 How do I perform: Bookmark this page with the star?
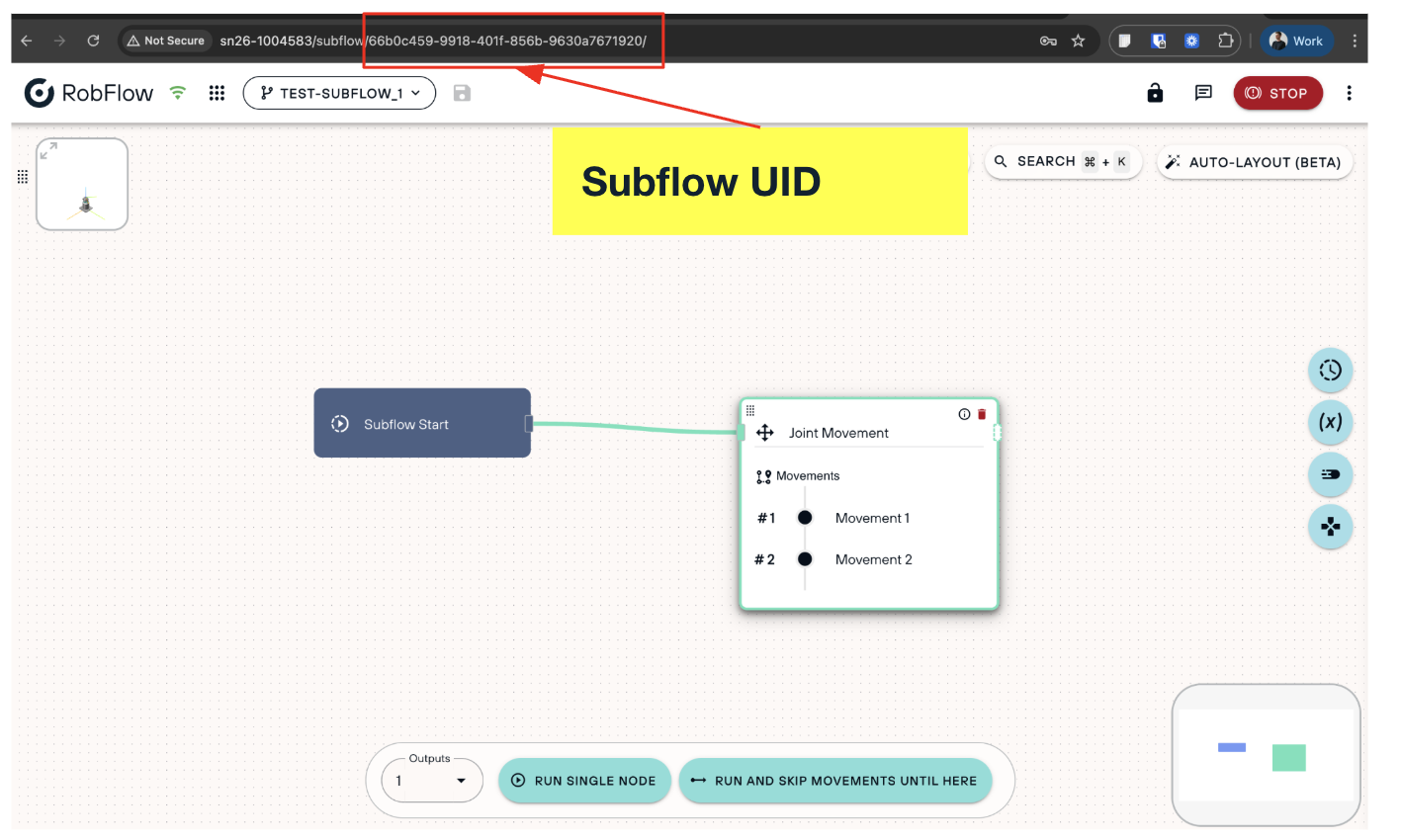pos(1078,41)
